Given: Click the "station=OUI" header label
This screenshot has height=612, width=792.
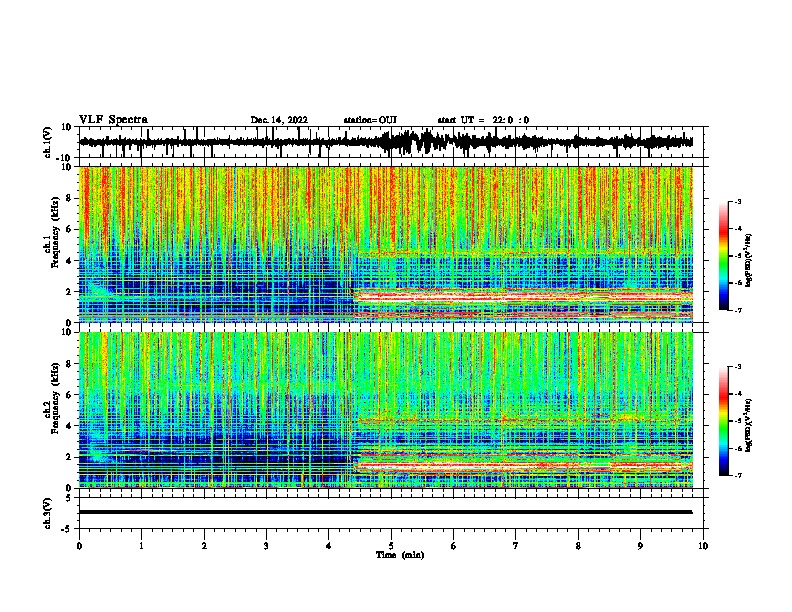Looking at the screenshot, I should point(370,120).
